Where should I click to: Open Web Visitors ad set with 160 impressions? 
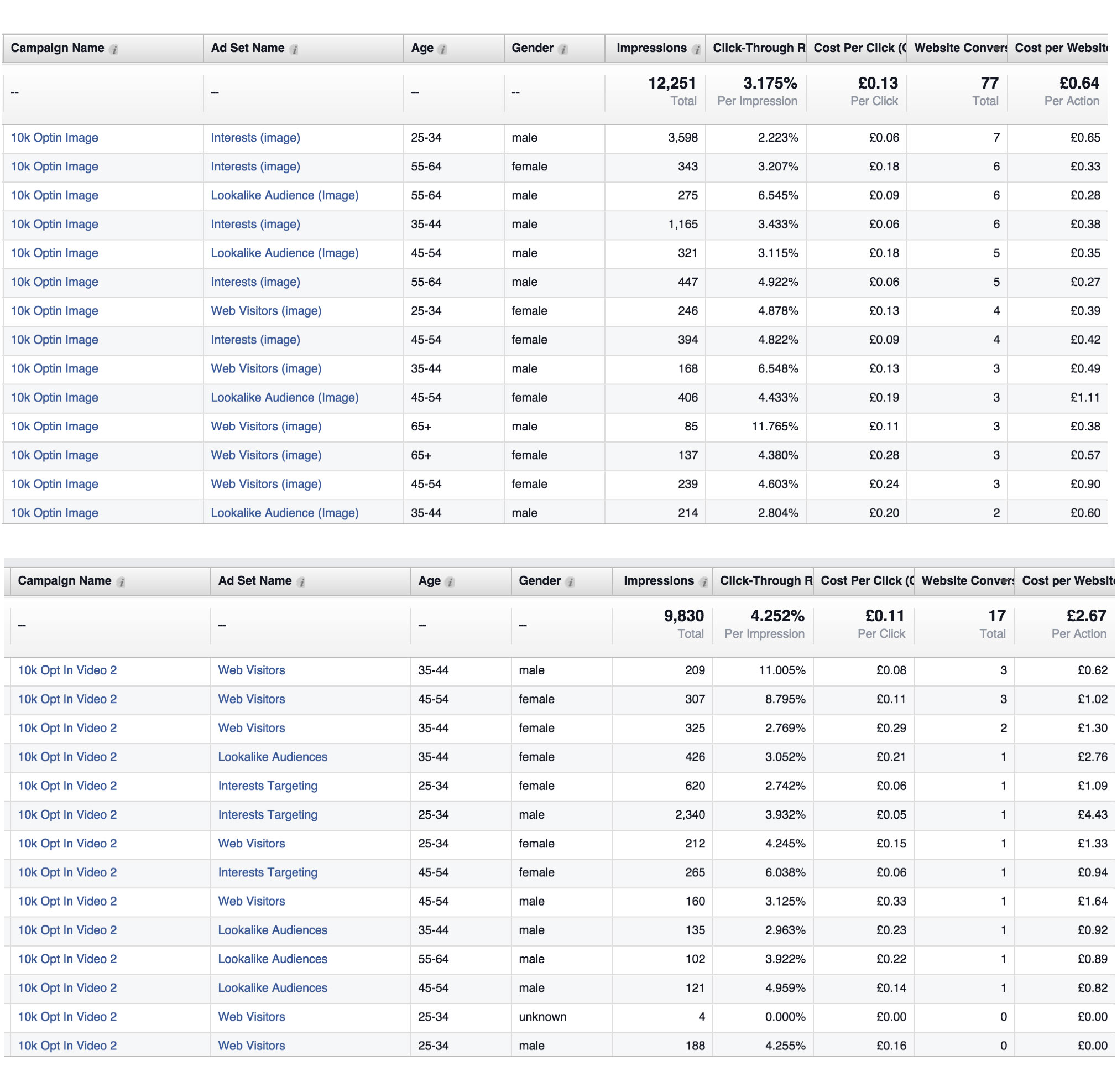(251, 901)
